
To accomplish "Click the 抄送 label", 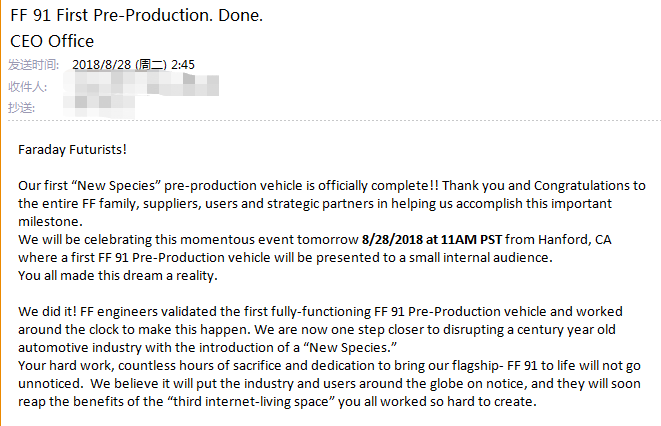I will click(x=21, y=108).
